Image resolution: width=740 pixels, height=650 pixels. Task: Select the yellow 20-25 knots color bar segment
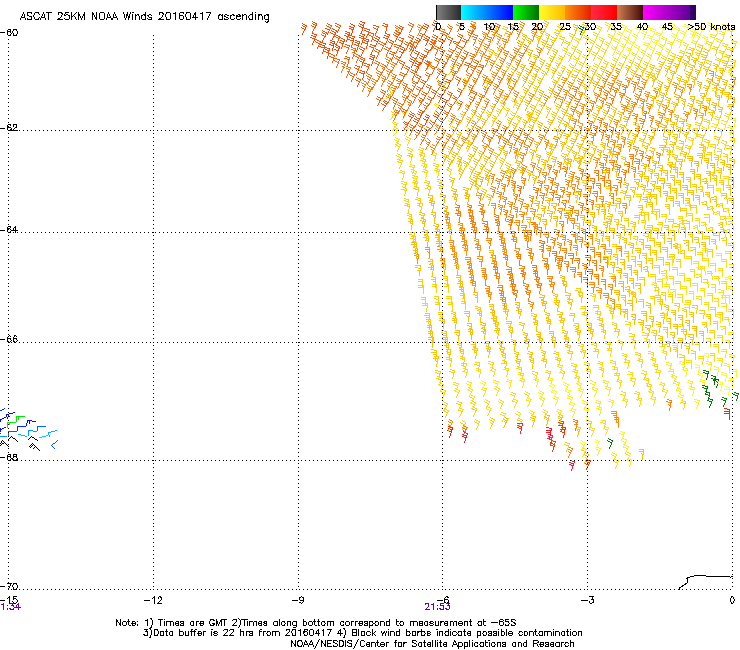[552, 12]
